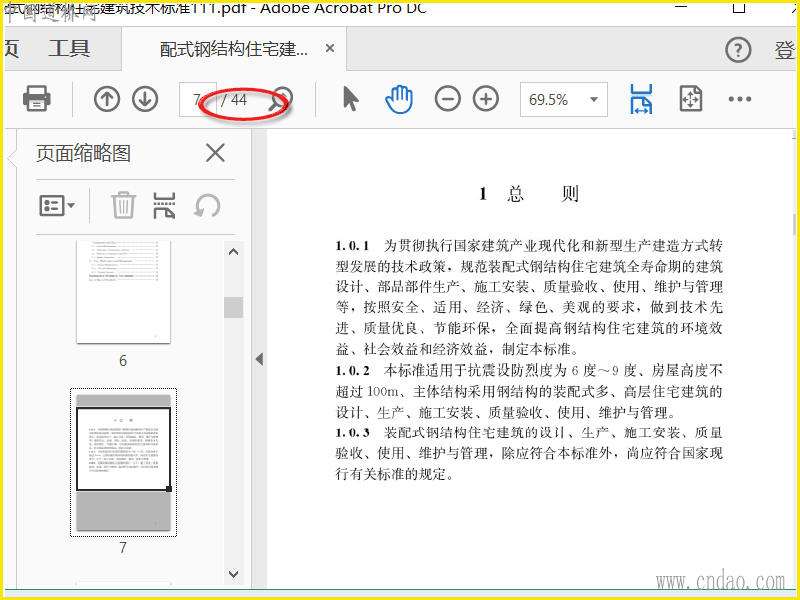This screenshot has width=800, height=600.
Task: Zoom out with minus icon
Action: [447, 99]
